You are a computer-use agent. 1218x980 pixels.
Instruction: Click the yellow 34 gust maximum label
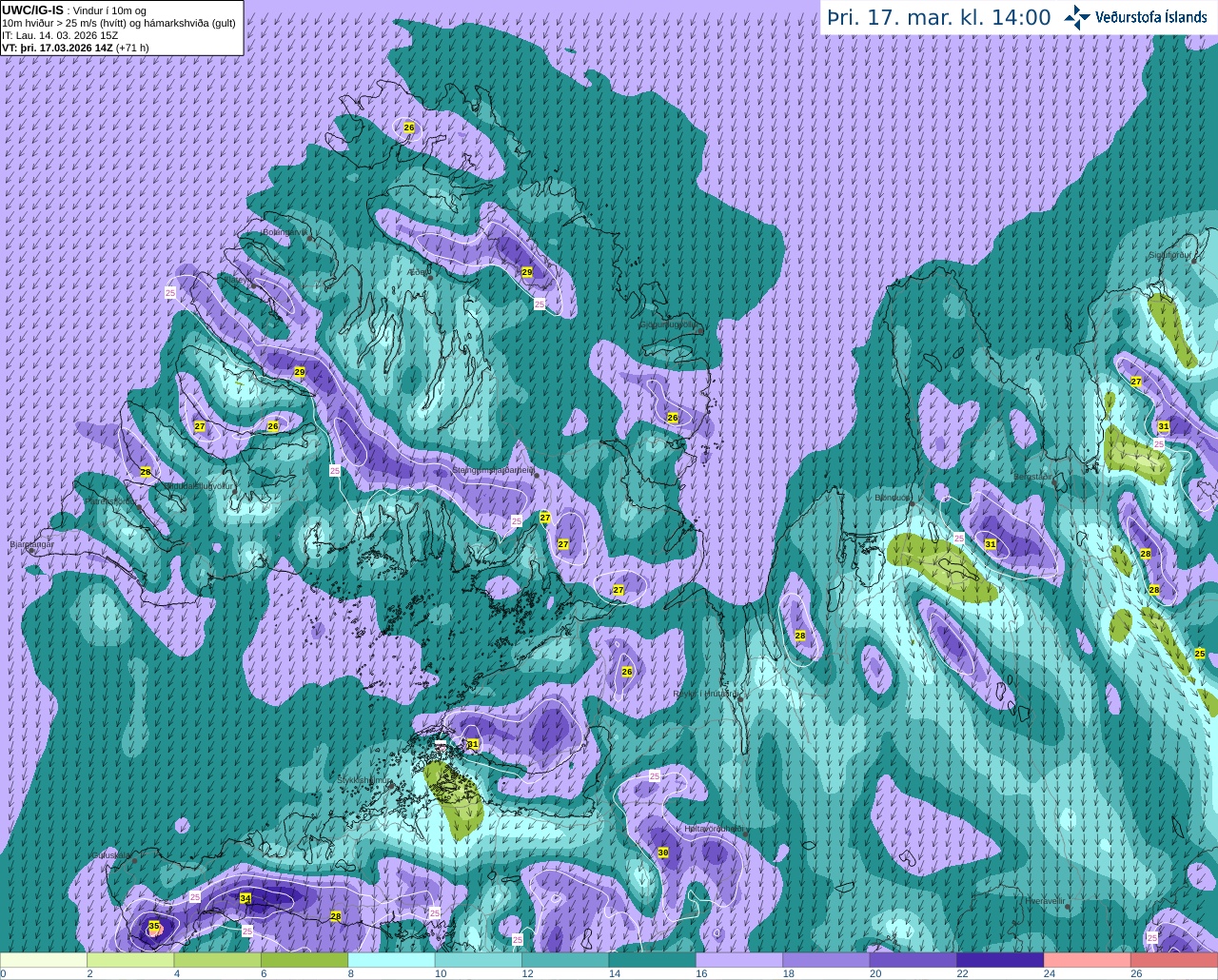pyautogui.click(x=246, y=898)
